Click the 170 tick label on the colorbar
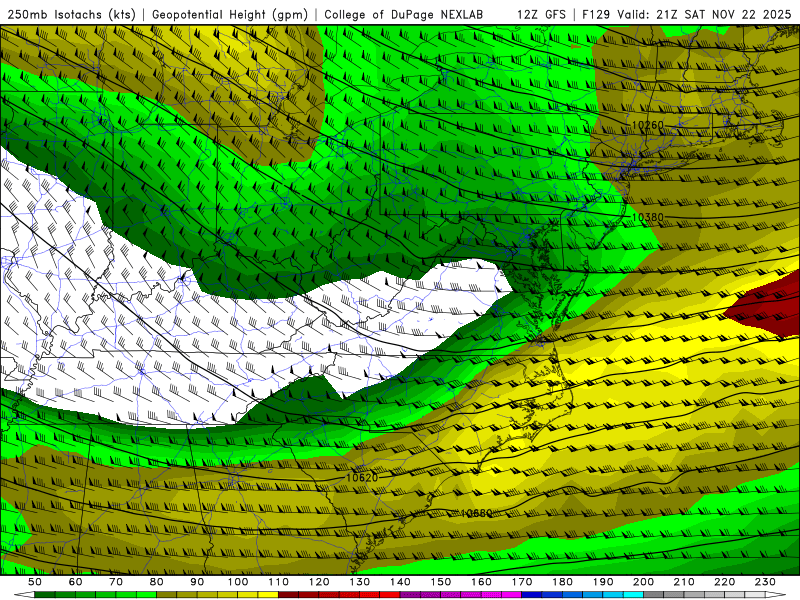The height and width of the screenshot is (600, 800). coord(522,582)
